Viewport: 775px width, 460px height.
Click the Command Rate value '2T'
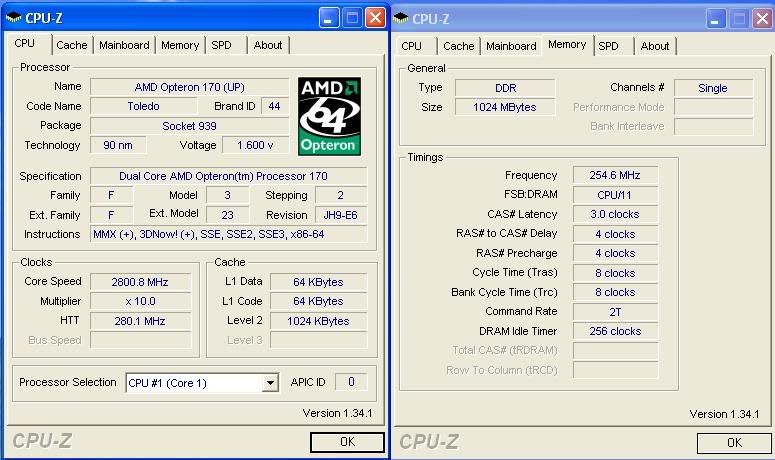[615, 312]
